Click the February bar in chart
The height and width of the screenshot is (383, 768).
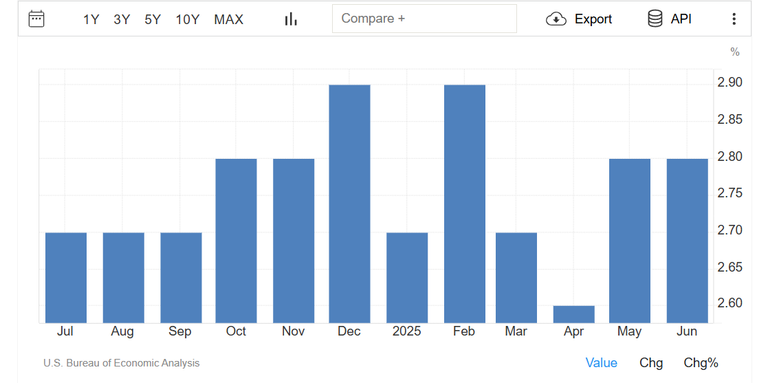[465, 204]
